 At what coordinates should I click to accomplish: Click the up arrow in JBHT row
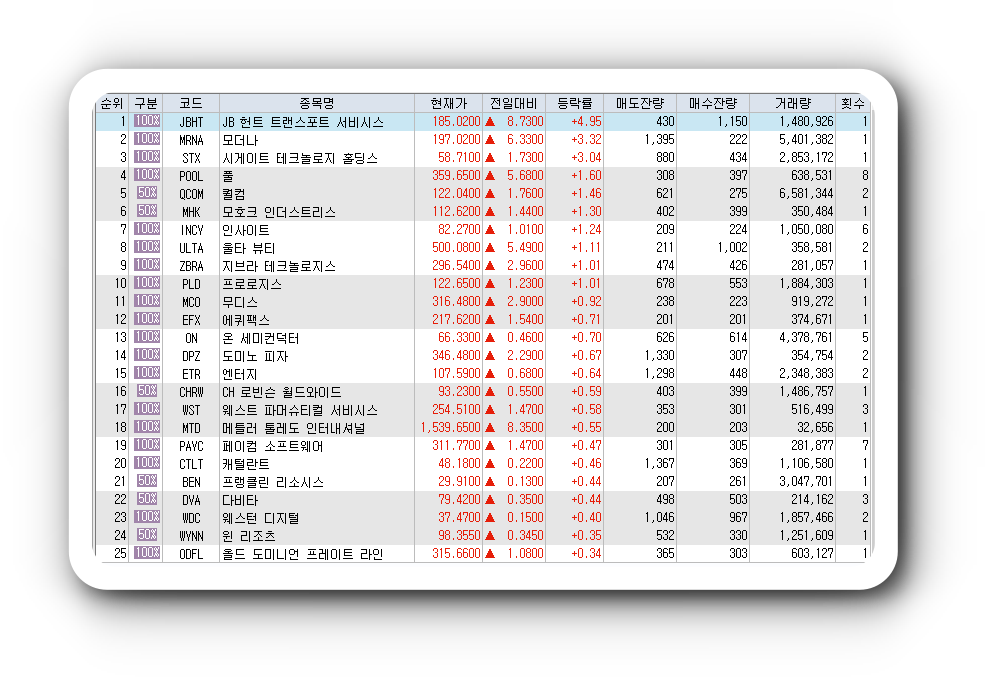490,121
